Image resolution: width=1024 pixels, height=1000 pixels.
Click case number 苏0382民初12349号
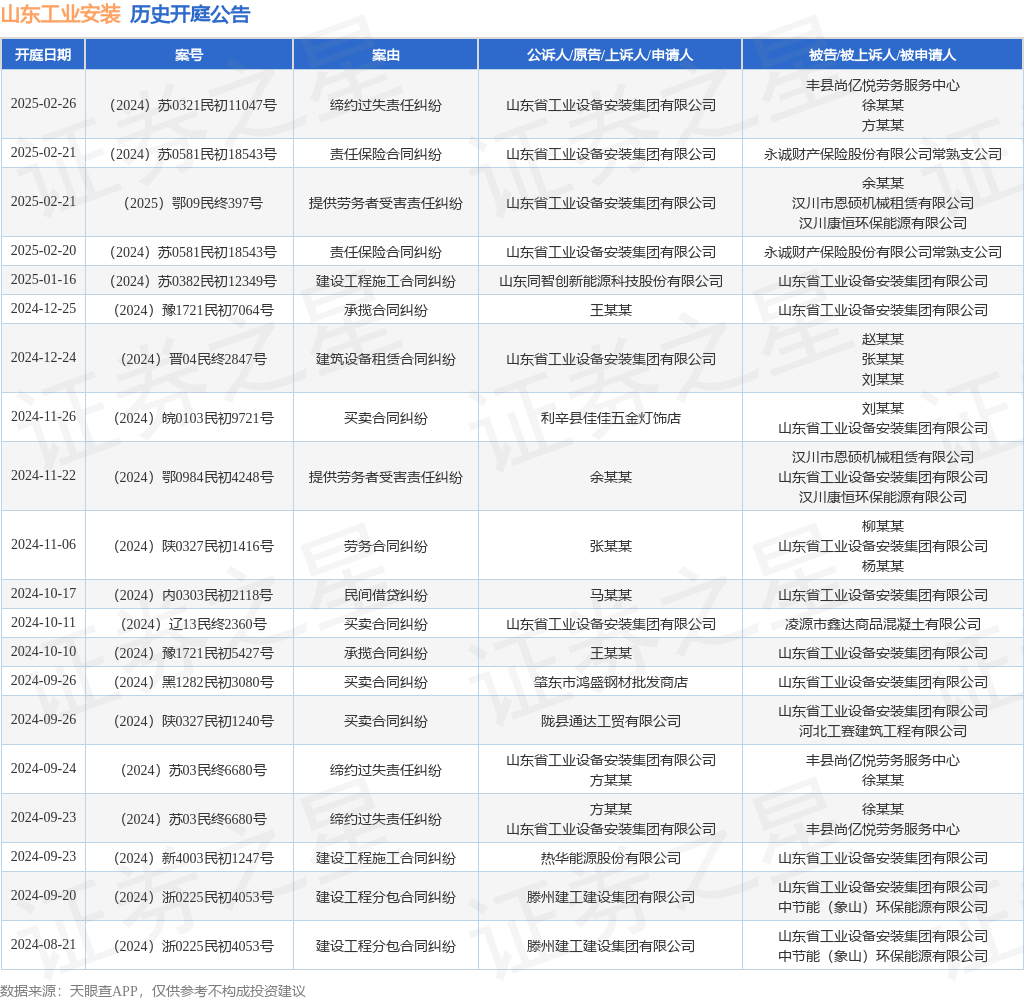pyautogui.click(x=193, y=282)
